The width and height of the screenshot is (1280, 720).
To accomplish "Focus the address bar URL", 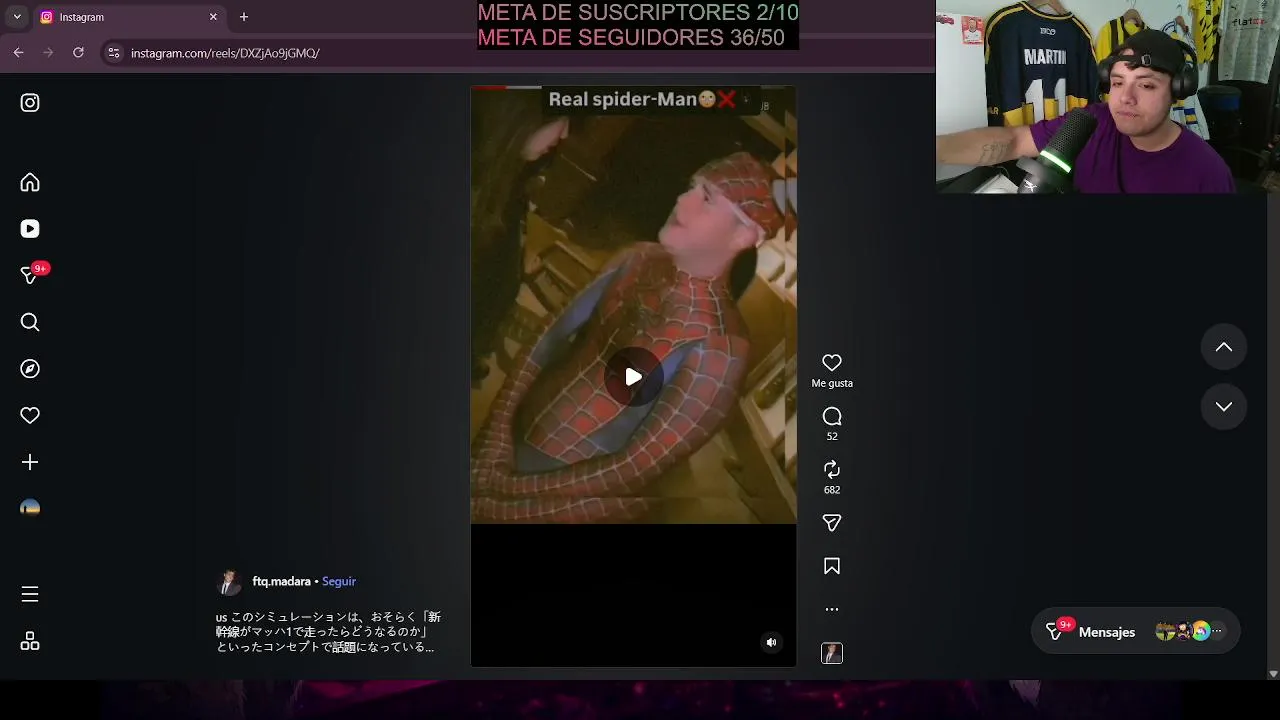I will [x=225, y=53].
